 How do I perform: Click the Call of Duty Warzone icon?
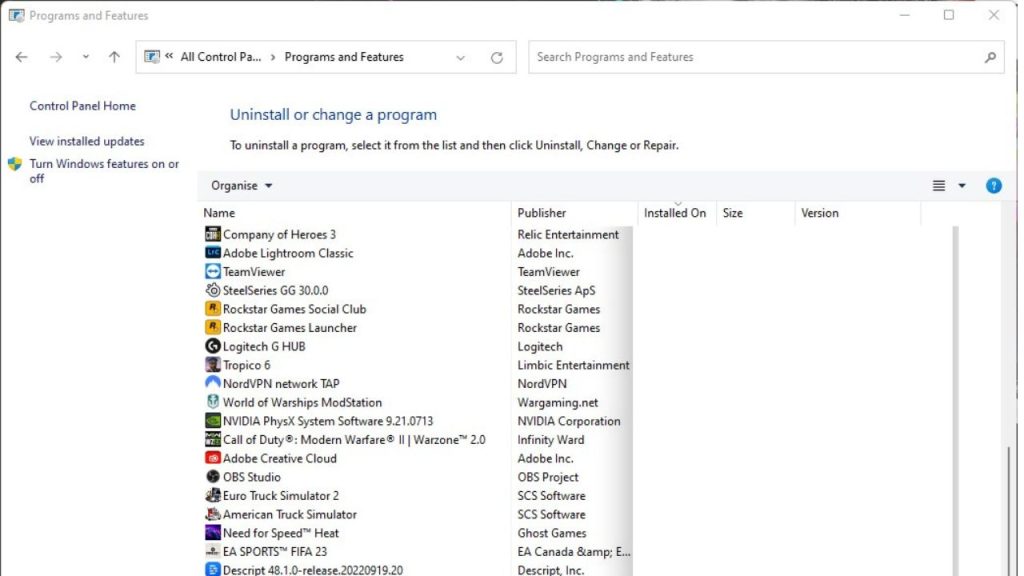pos(212,440)
